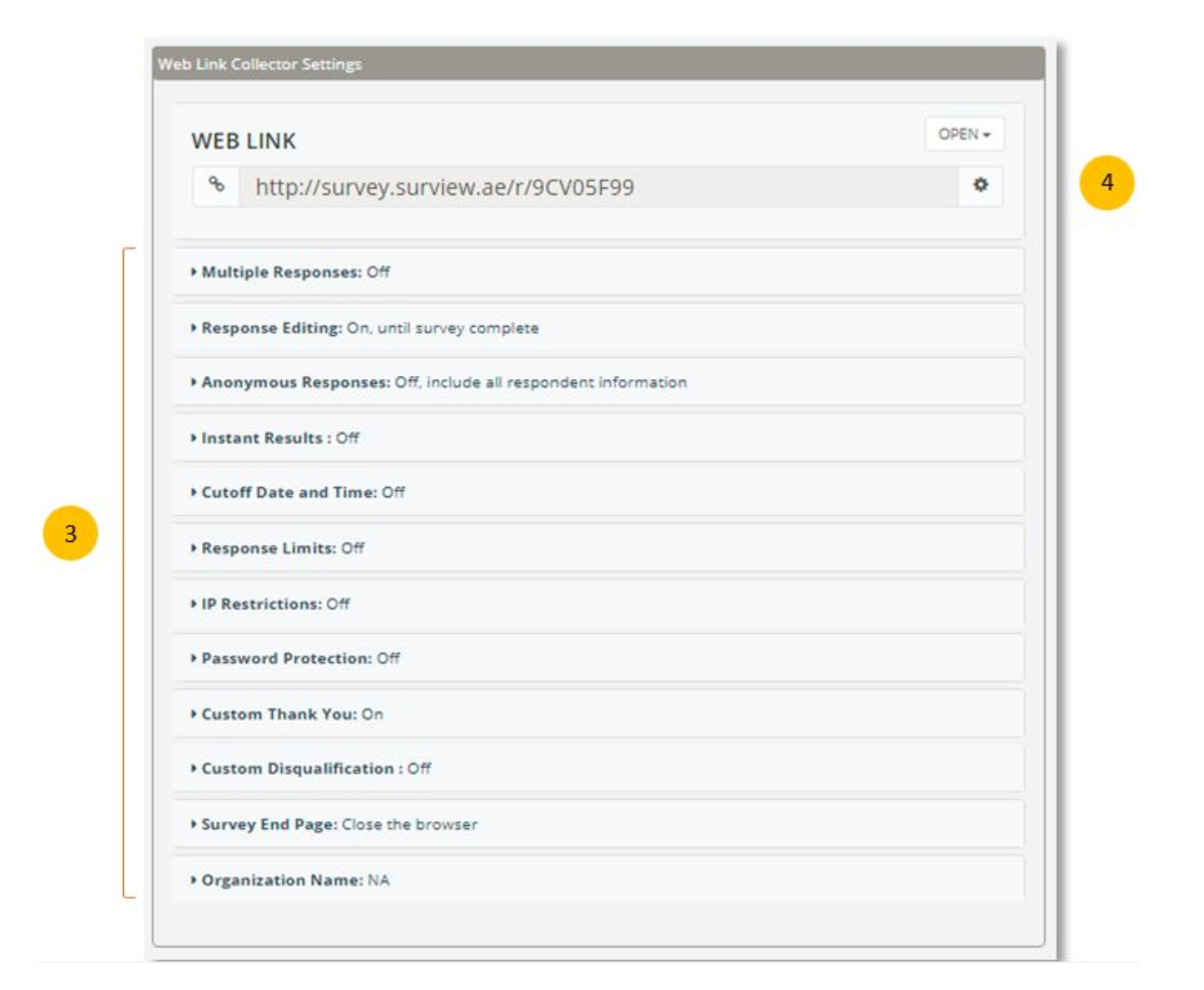Open the OPEN status dropdown
This screenshot has width=1204, height=990.
tap(964, 134)
